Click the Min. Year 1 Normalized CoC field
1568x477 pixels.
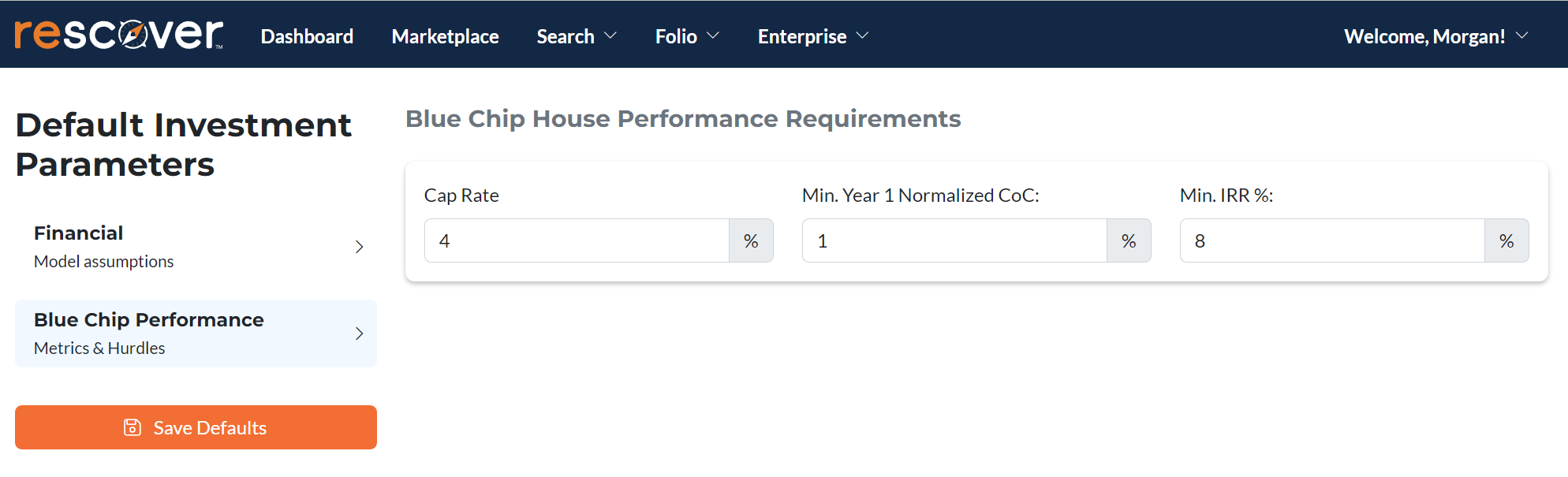coord(954,241)
